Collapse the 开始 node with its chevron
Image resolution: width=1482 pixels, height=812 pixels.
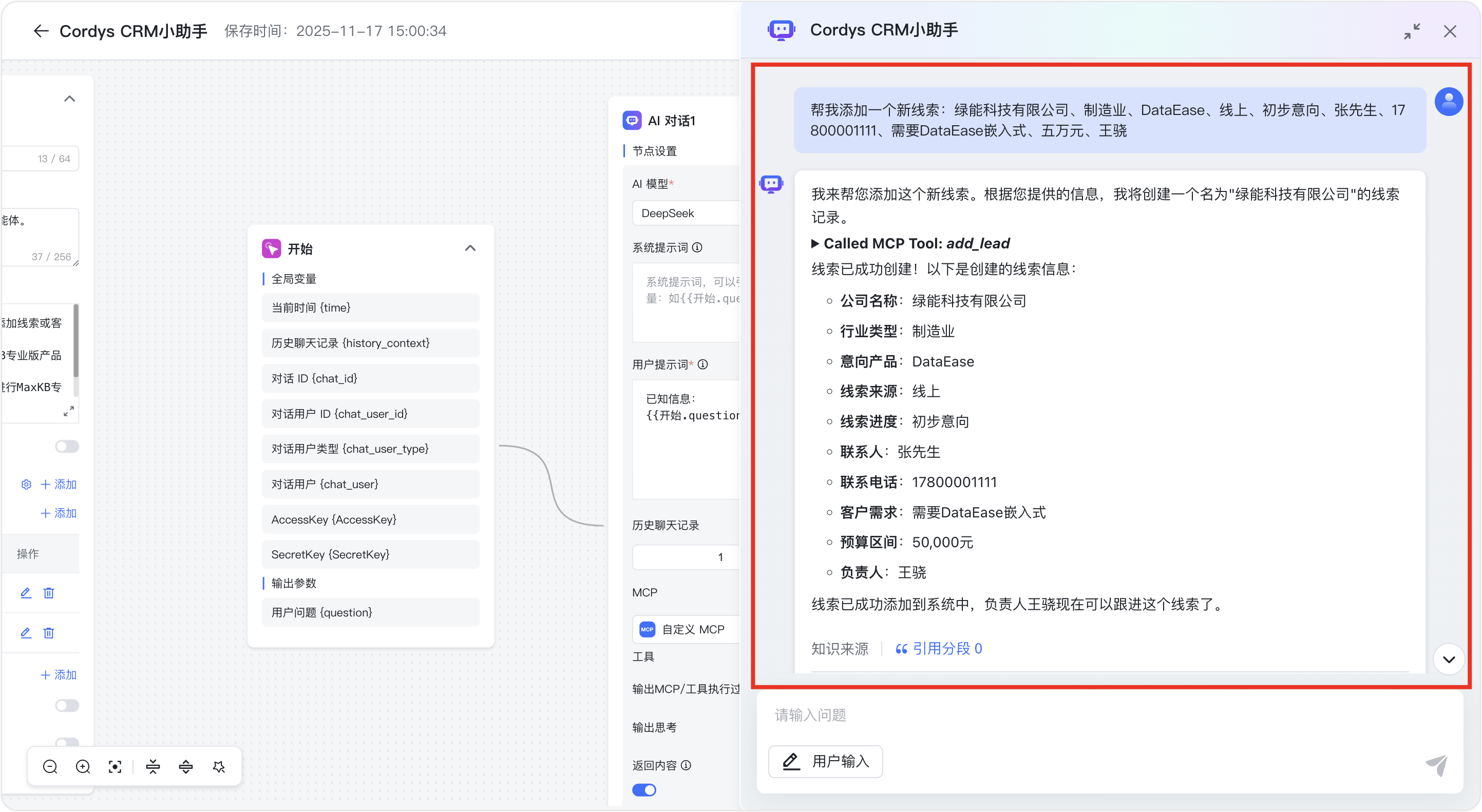click(470, 248)
